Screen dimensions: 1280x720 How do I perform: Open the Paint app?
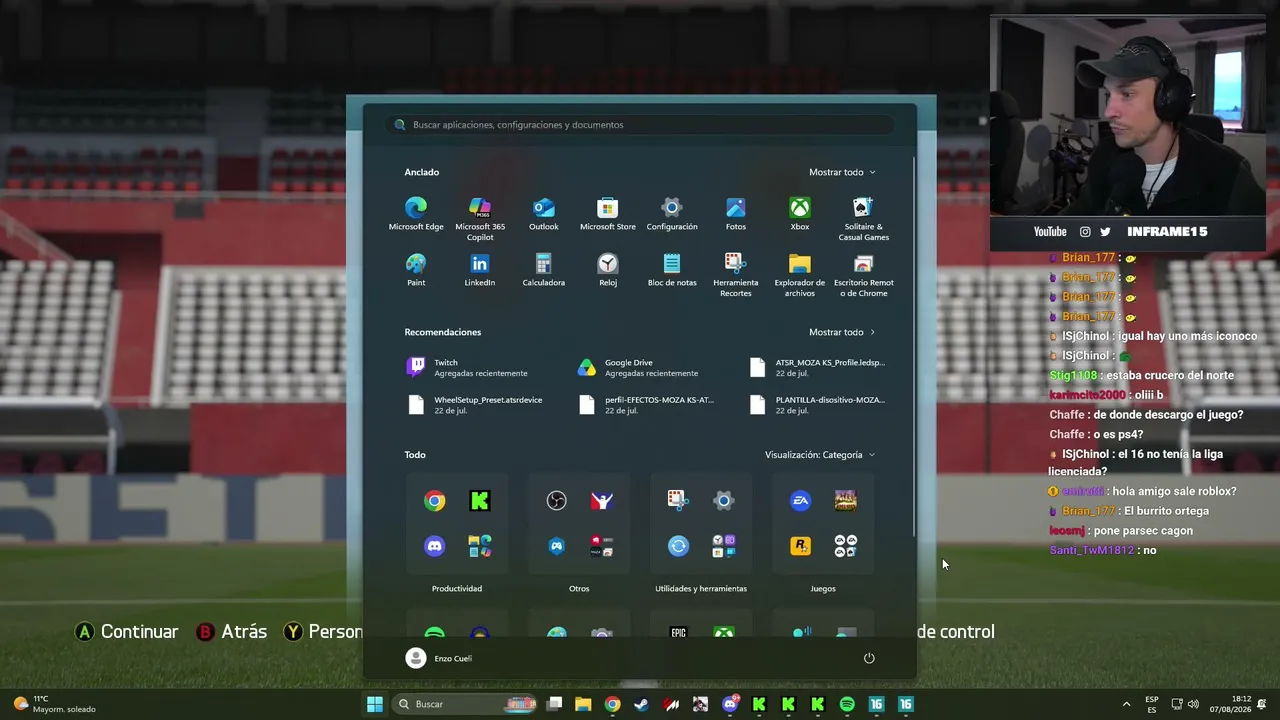tap(416, 270)
